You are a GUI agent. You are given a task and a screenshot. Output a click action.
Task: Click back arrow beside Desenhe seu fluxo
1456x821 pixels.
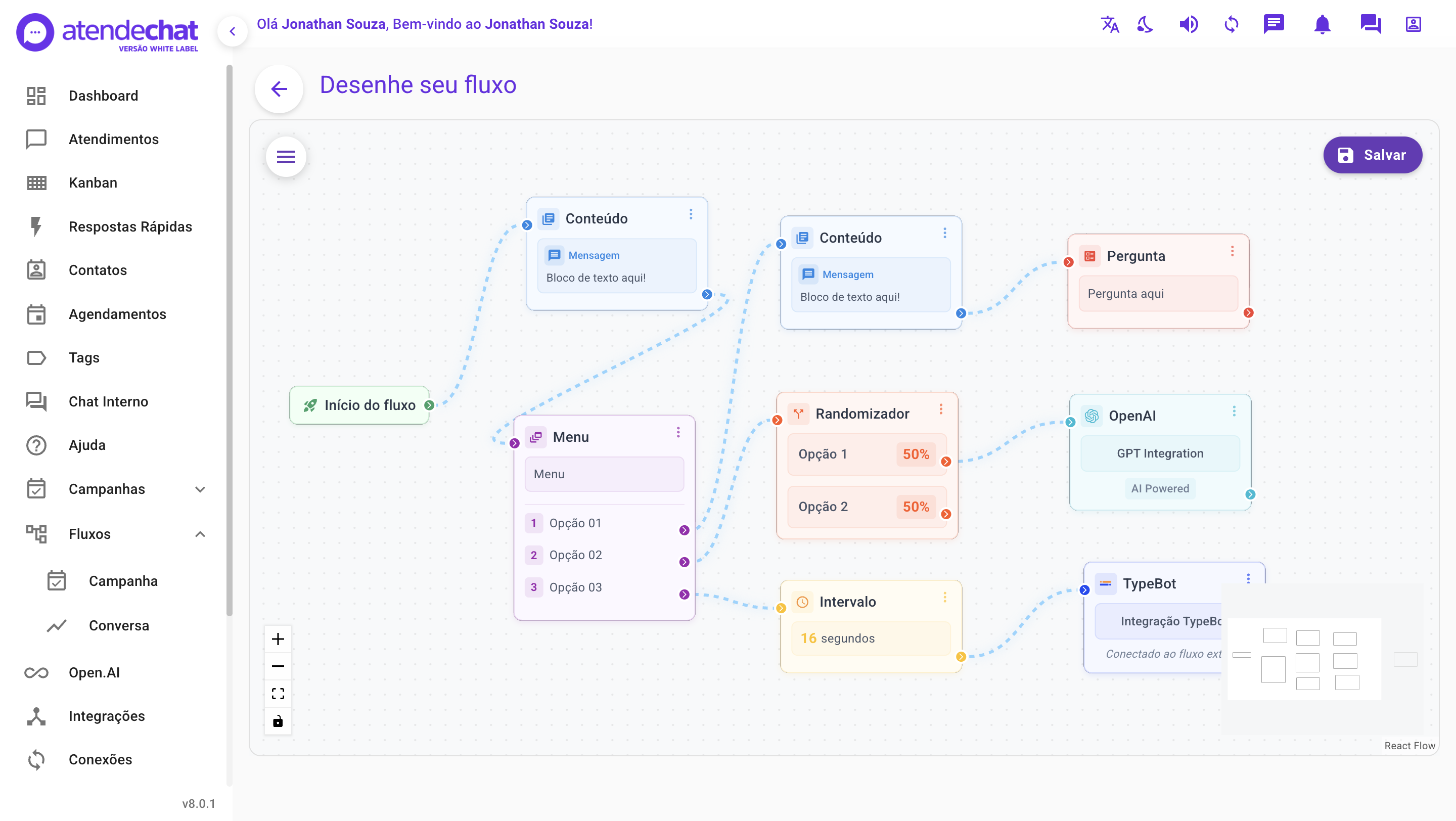(279, 88)
